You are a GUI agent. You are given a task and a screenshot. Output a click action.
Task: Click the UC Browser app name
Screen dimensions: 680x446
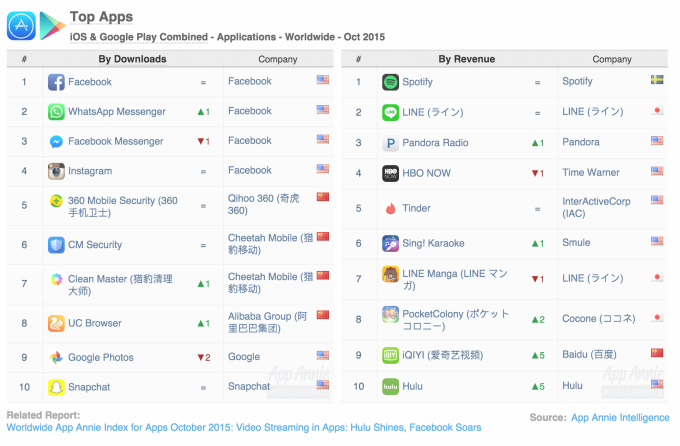point(95,324)
